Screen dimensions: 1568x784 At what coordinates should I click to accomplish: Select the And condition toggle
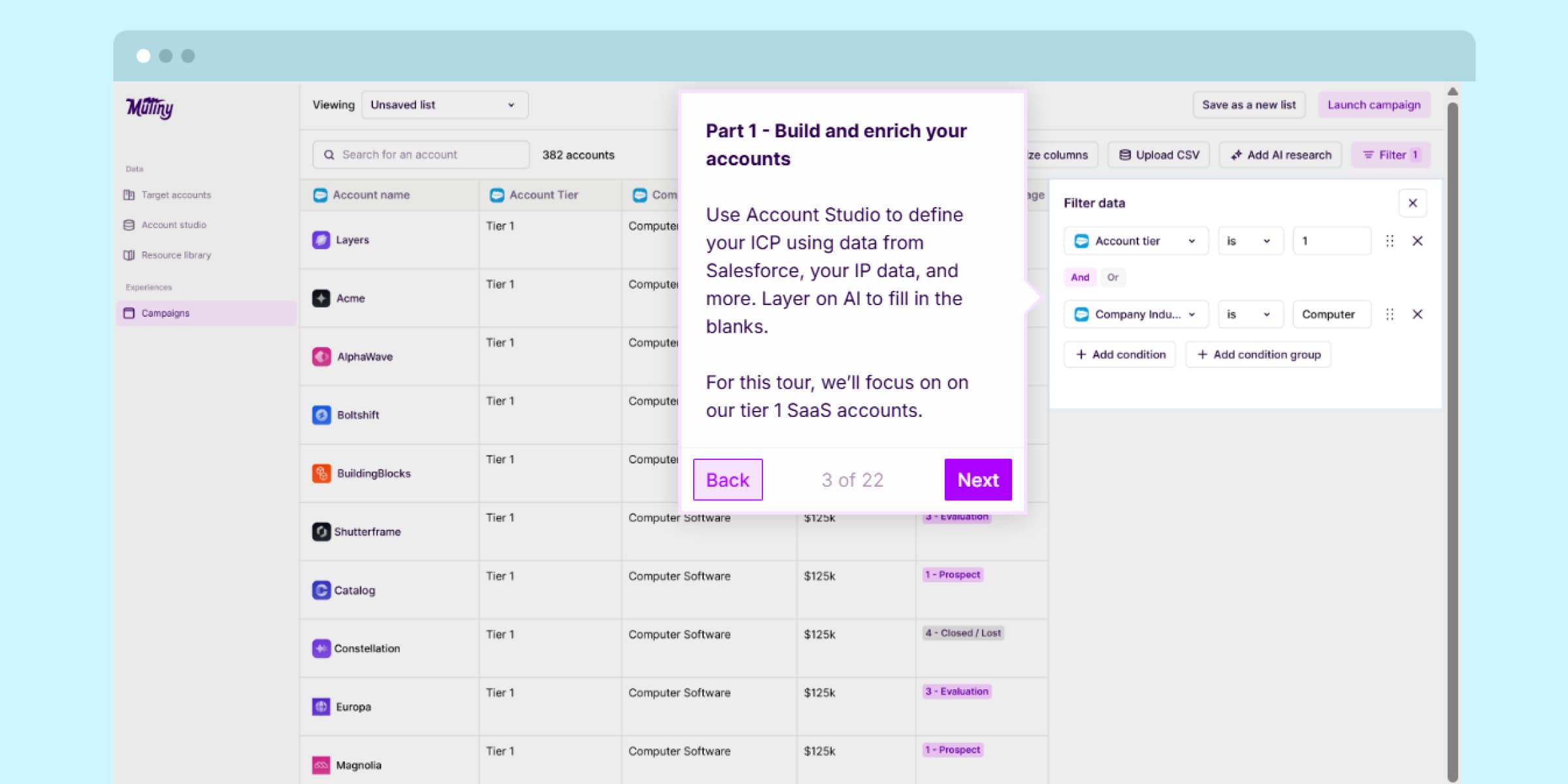point(1080,277)
